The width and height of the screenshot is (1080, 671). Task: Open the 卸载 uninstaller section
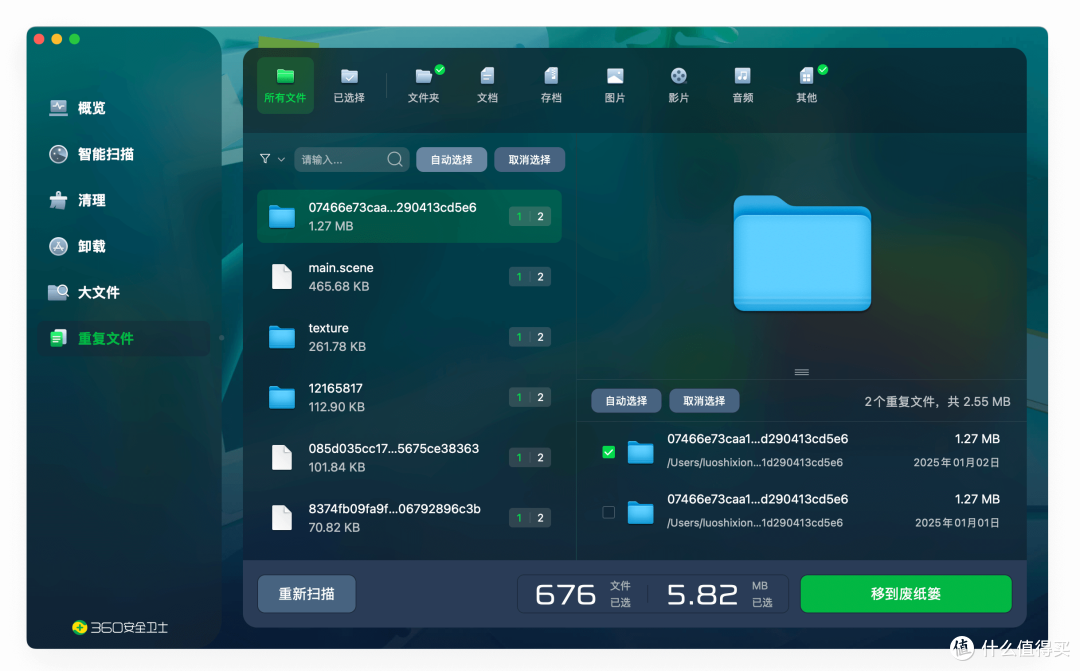(x=77, y=246)
